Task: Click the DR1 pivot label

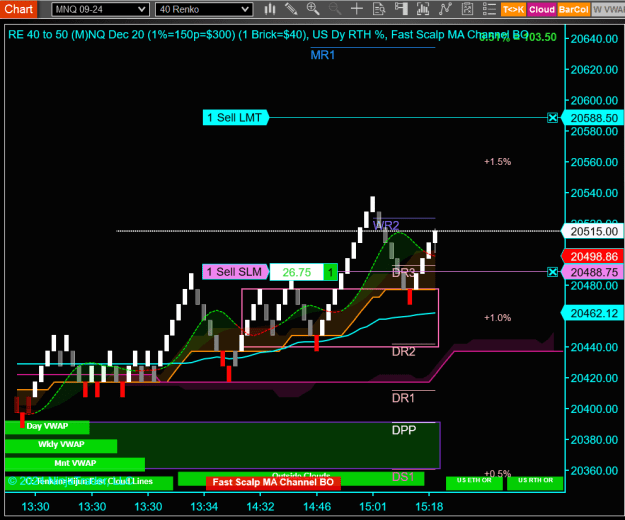Action: pyautogui.click(x=403, y=398)
